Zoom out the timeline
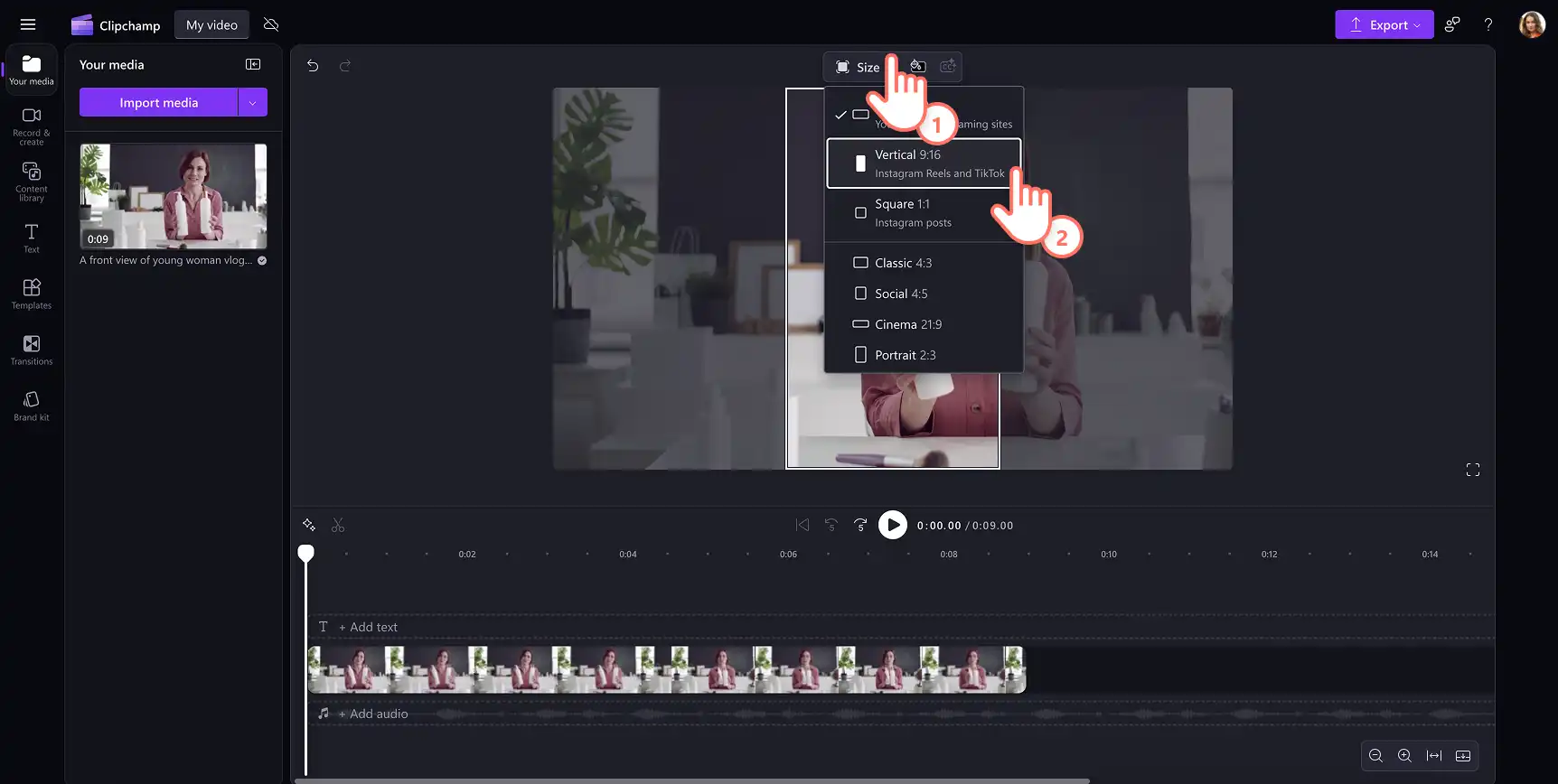The width and height of the screenshot is (1558, 784). pyautogui.click(x=1375, y=756)
